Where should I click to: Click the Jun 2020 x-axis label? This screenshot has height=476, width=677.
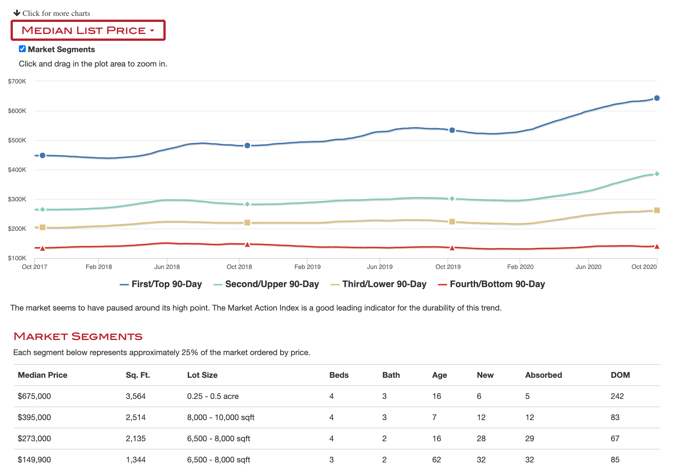pos(588,267)
